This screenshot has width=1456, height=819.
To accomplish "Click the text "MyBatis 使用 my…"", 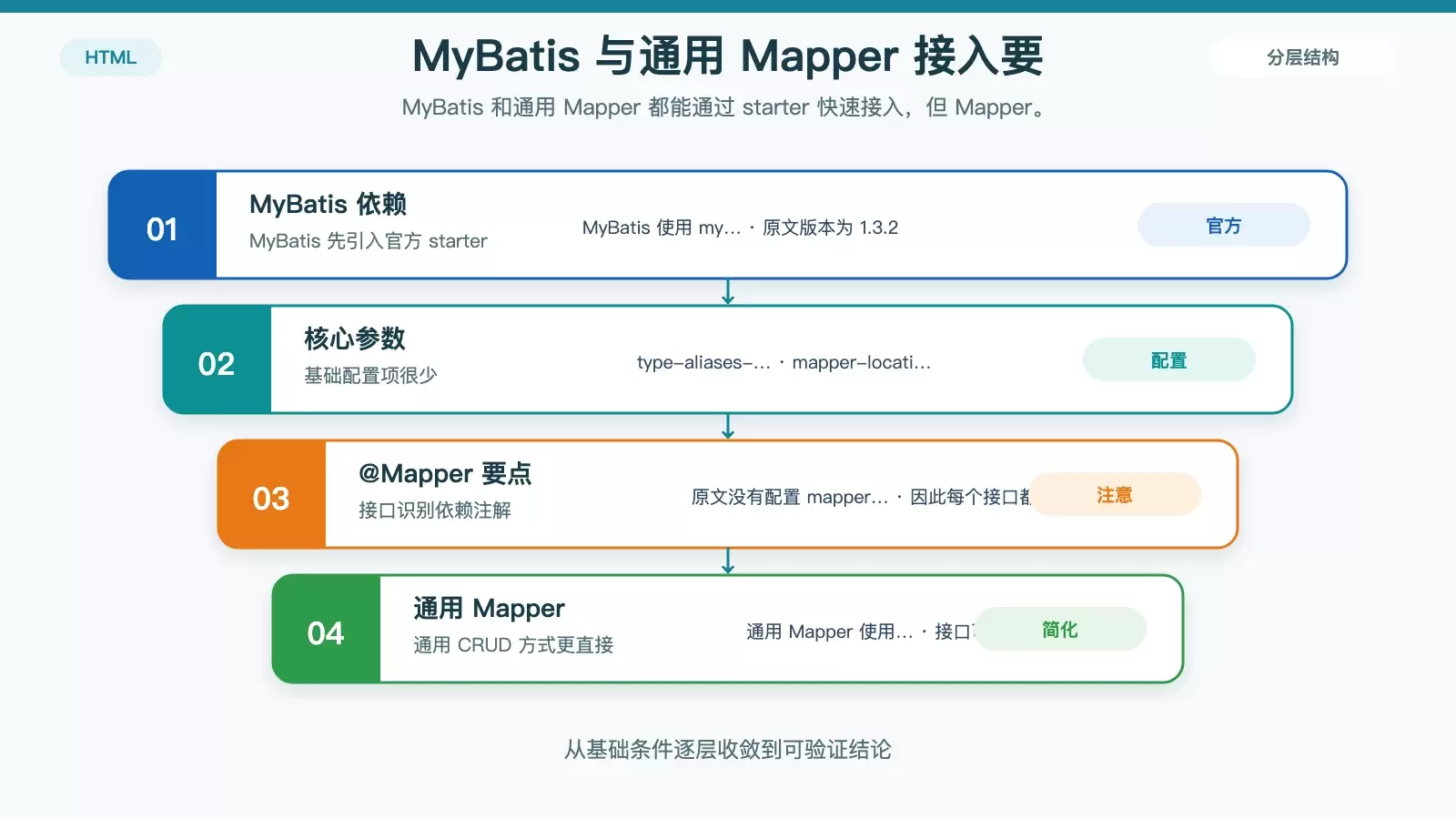I will pos(662,227).
